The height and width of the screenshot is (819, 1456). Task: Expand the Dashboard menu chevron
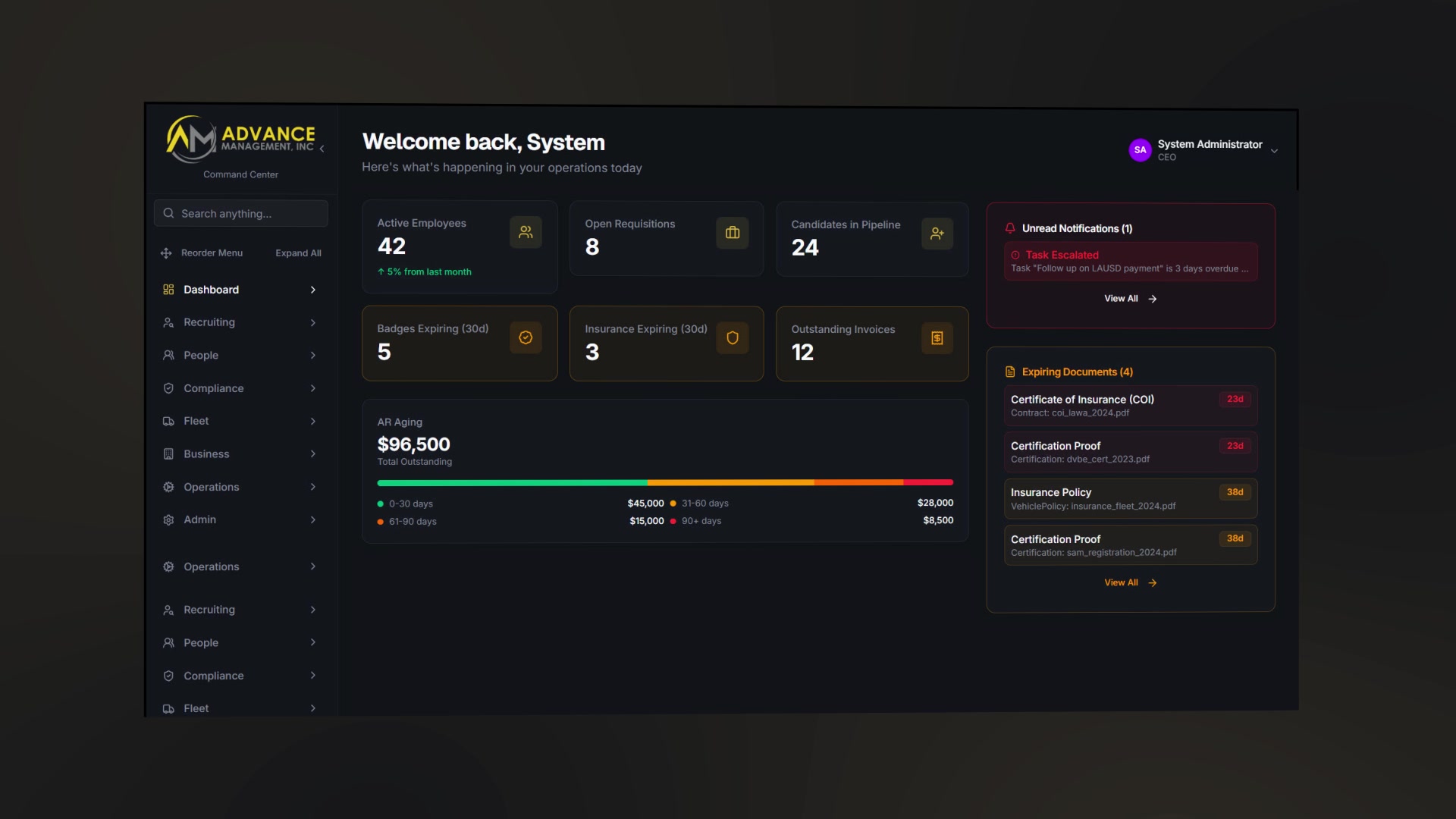point(313,290)
